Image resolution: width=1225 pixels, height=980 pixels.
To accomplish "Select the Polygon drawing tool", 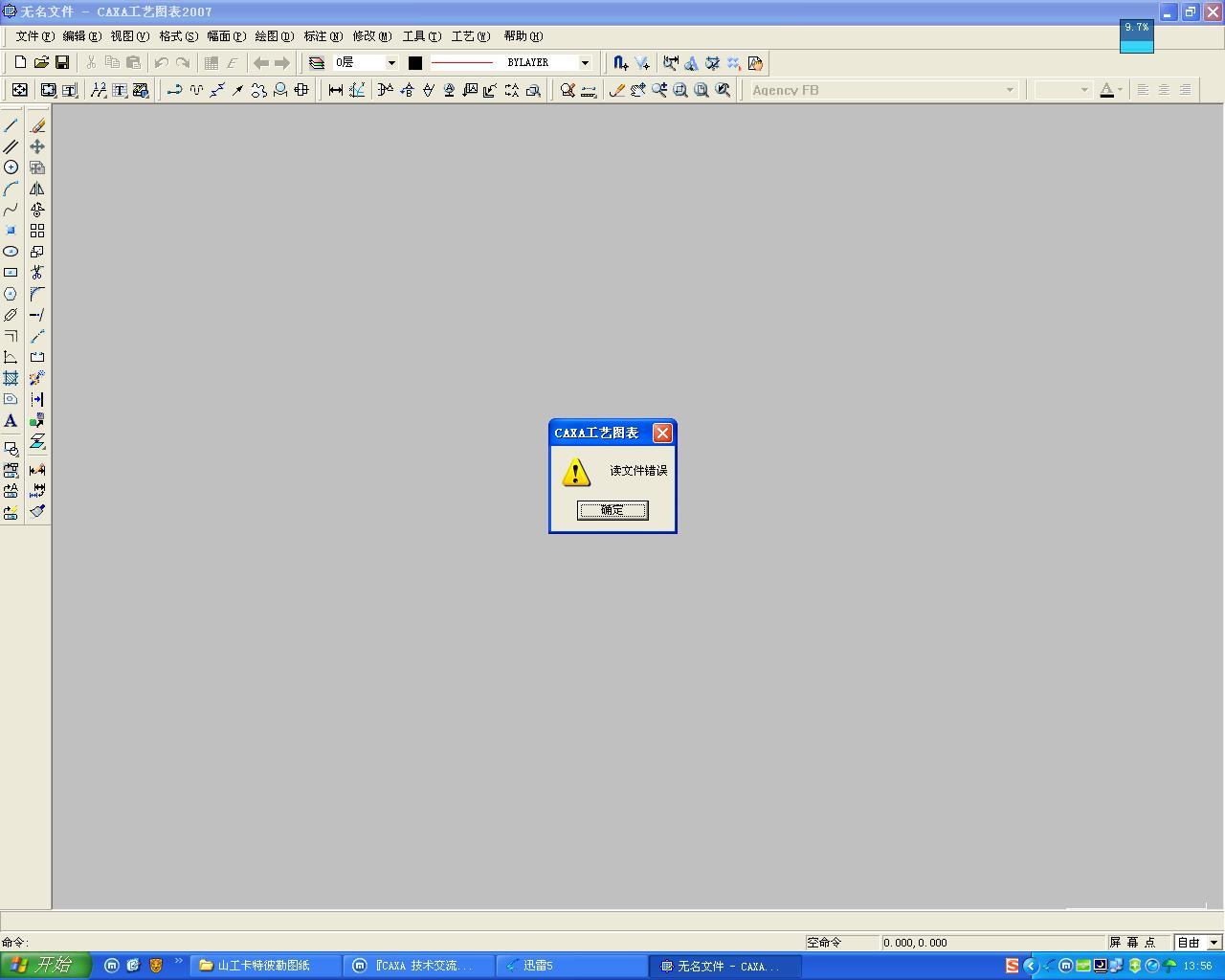I will coord(11,294).
